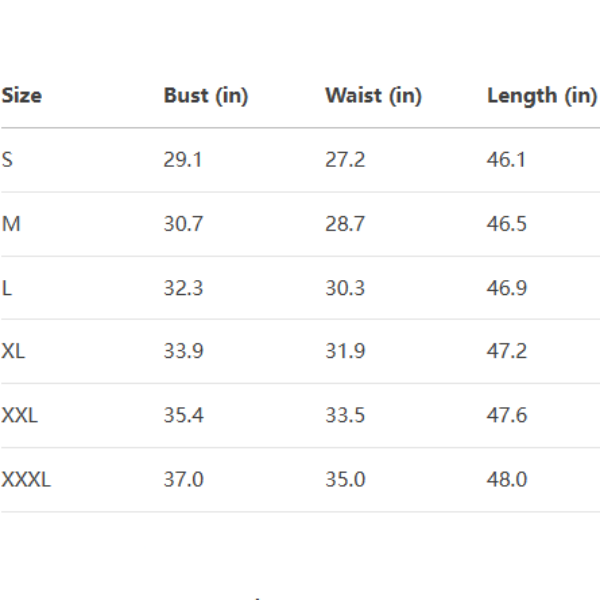600x600 pixels.
Task: Click the Bust (in) column header
Action: click(x=205, y=96)
